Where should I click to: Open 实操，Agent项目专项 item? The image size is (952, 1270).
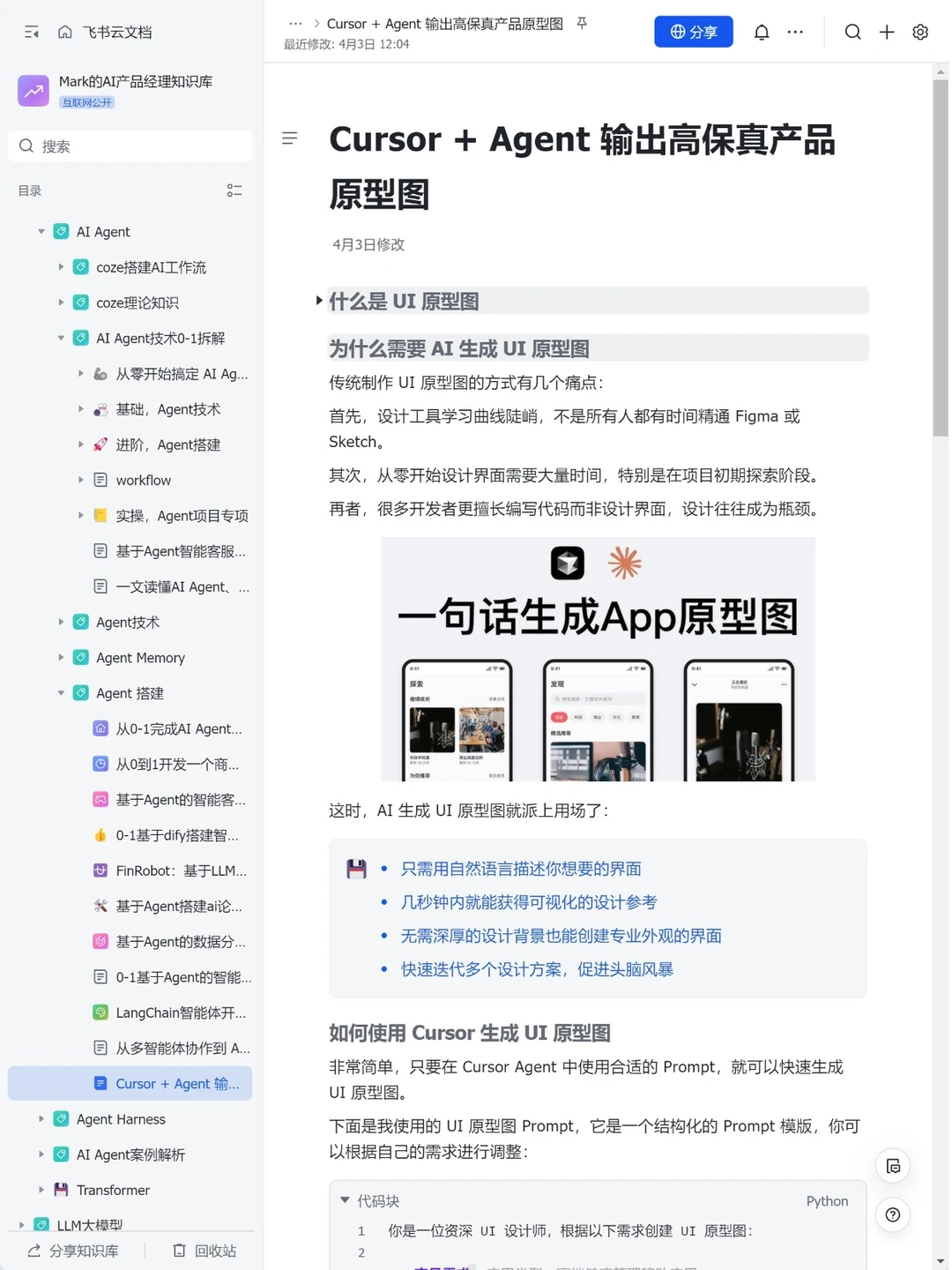tap(130, 516)
